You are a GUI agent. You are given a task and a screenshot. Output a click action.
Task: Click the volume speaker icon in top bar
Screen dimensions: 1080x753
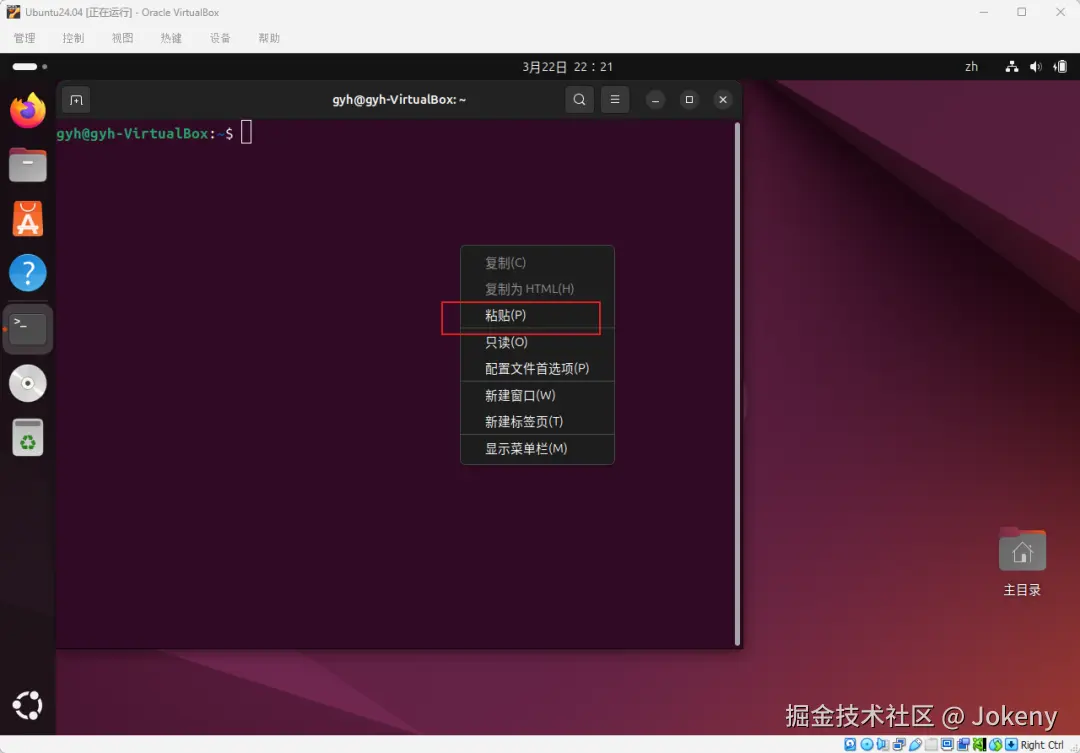(1035, 67)
